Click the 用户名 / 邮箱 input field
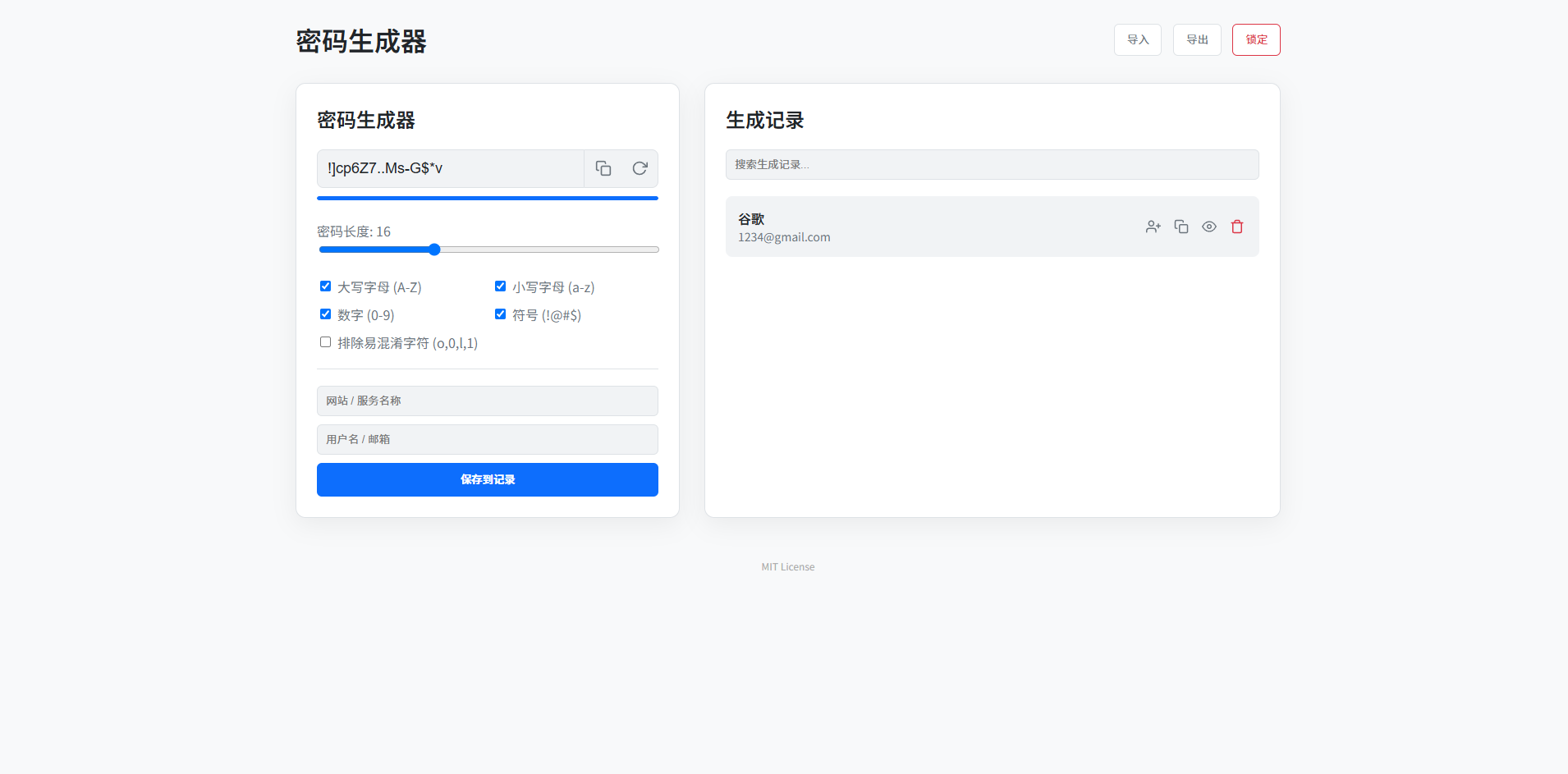Image resolution: width=1568 pixels, height=774 pixels. pos(487,439)
